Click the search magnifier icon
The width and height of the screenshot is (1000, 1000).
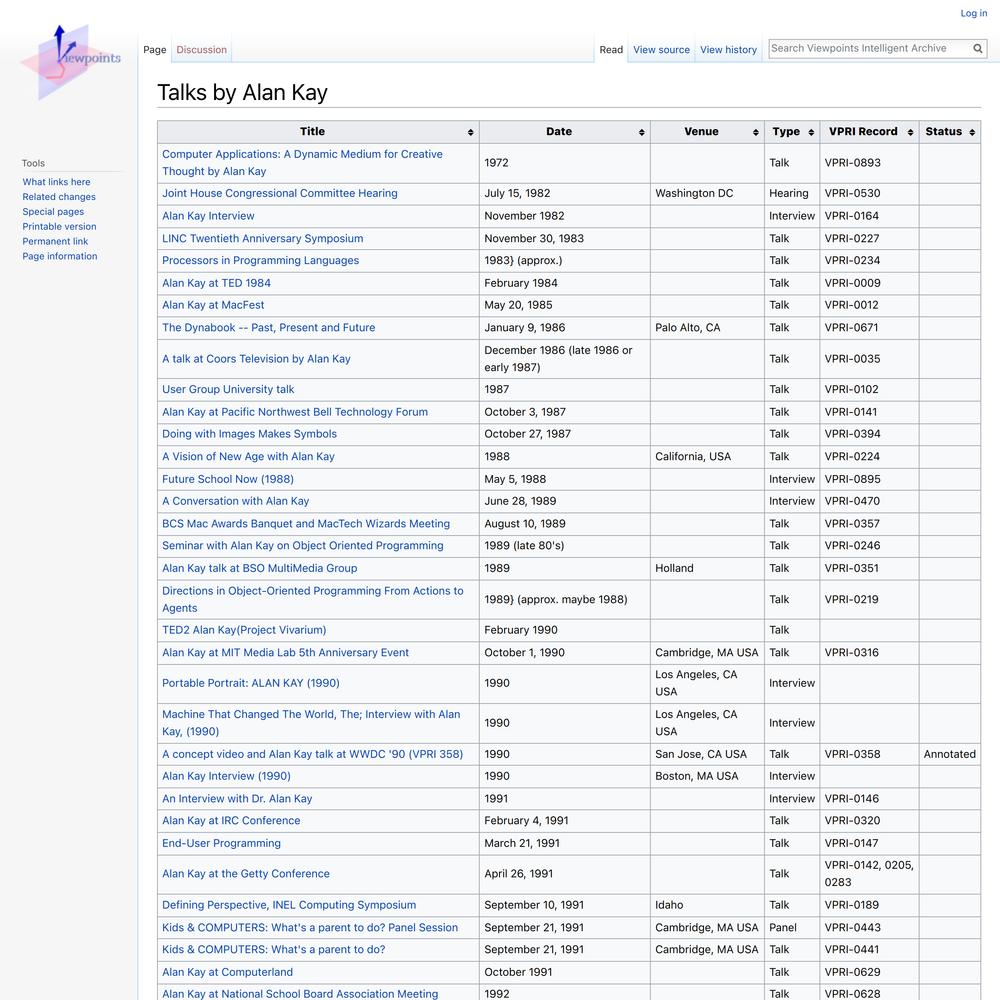pos(977,48)
